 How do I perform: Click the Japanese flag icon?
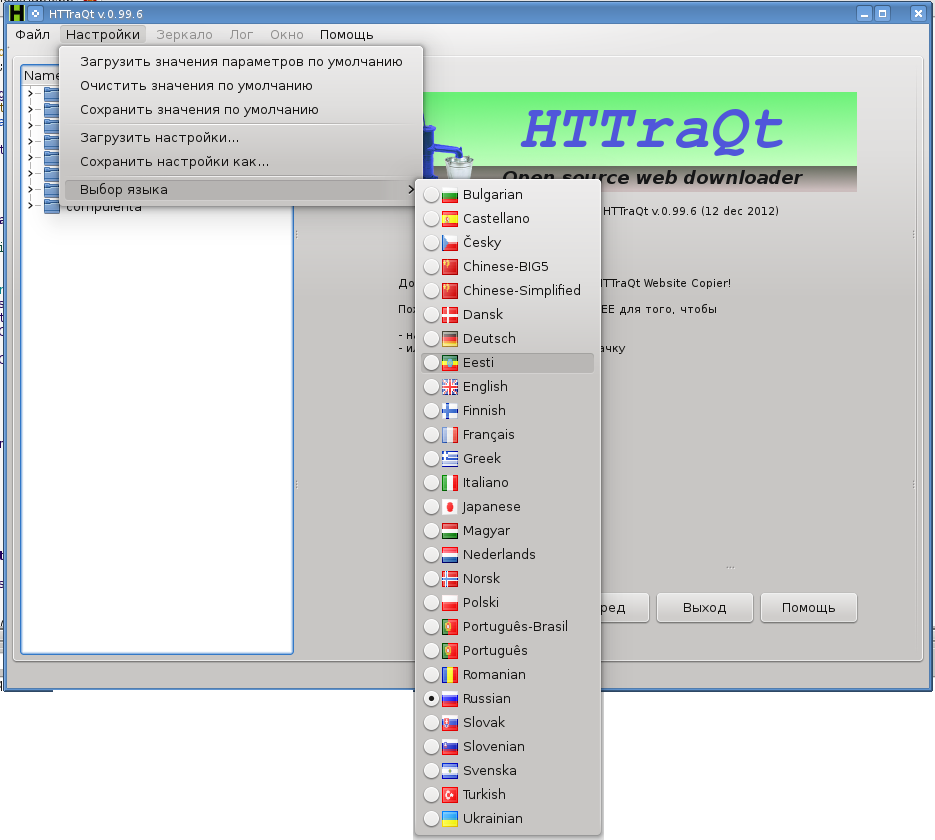(450, 507)
